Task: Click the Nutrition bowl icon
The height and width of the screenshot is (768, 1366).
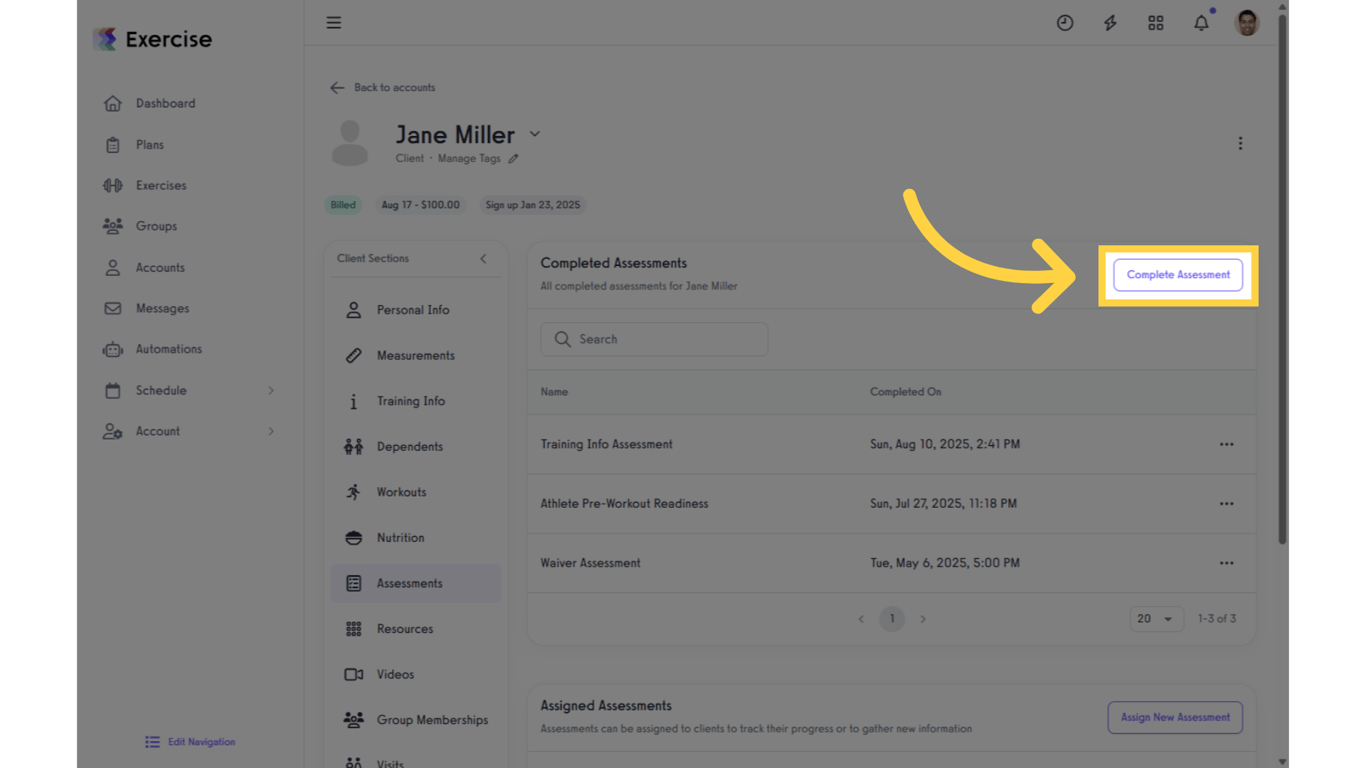Action: click(354, 538)
